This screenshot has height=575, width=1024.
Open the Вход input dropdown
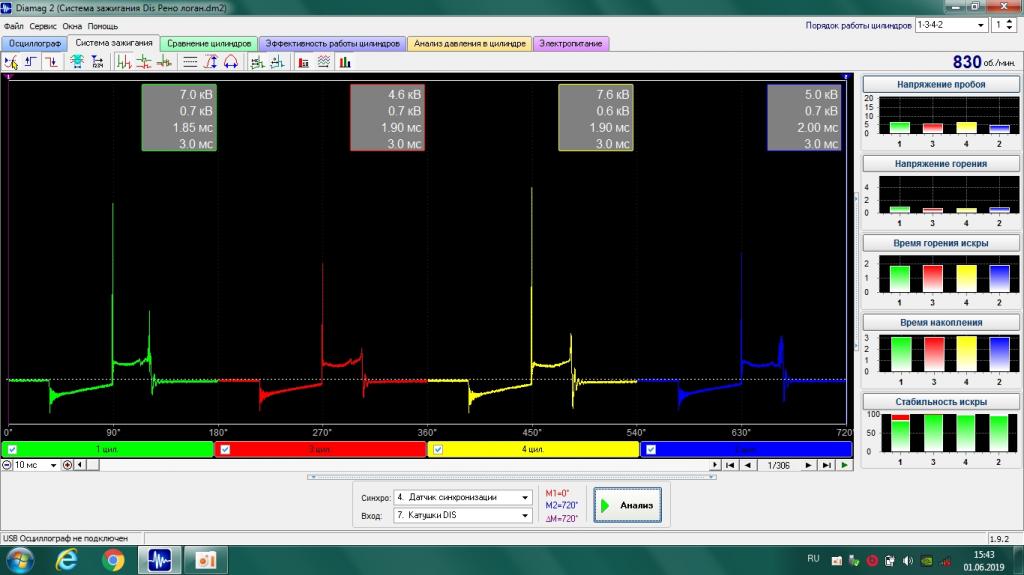click(524, 516)
